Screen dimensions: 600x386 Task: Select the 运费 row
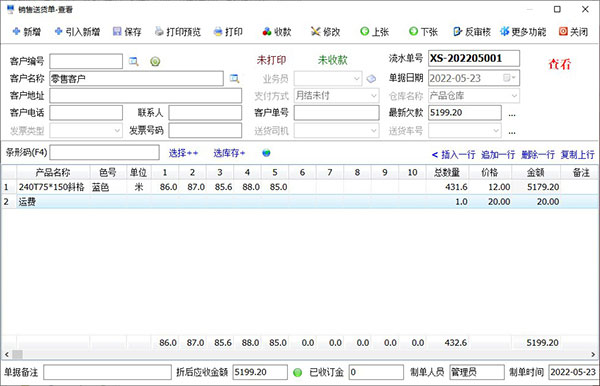[x=300, y=202]
